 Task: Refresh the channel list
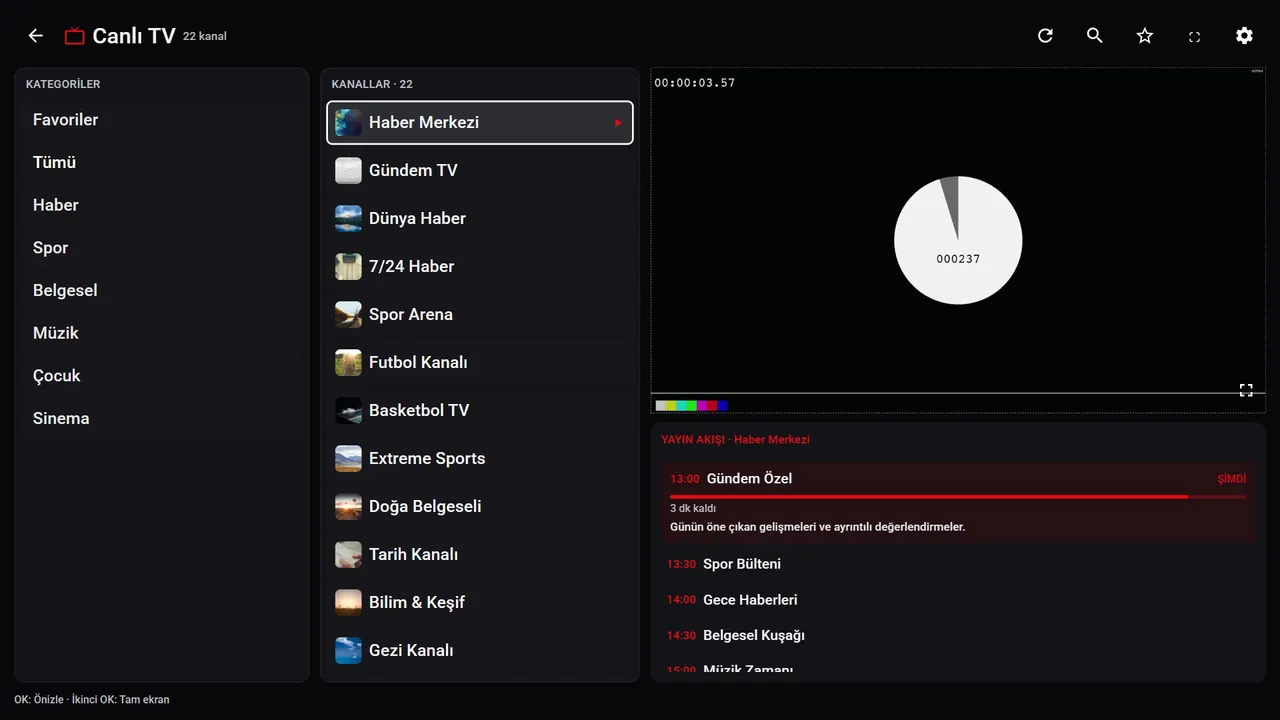tap(1045, 36)
